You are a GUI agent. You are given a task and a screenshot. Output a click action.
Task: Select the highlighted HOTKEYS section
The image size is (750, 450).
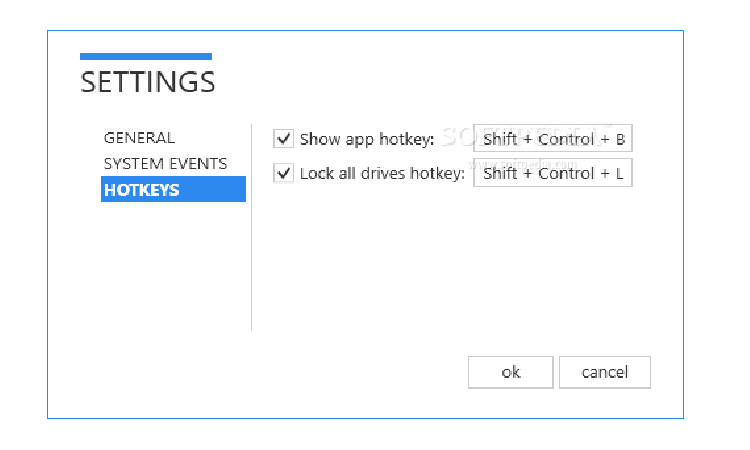tap(173, 189)
